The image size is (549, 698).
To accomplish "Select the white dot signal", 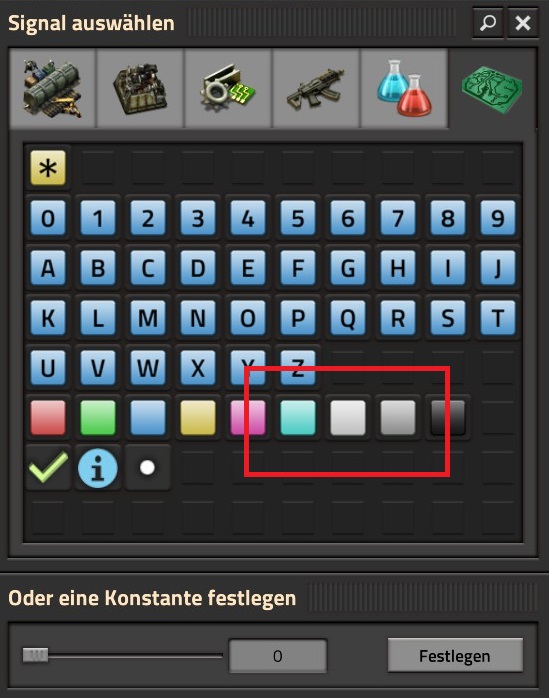I will 147,467.
